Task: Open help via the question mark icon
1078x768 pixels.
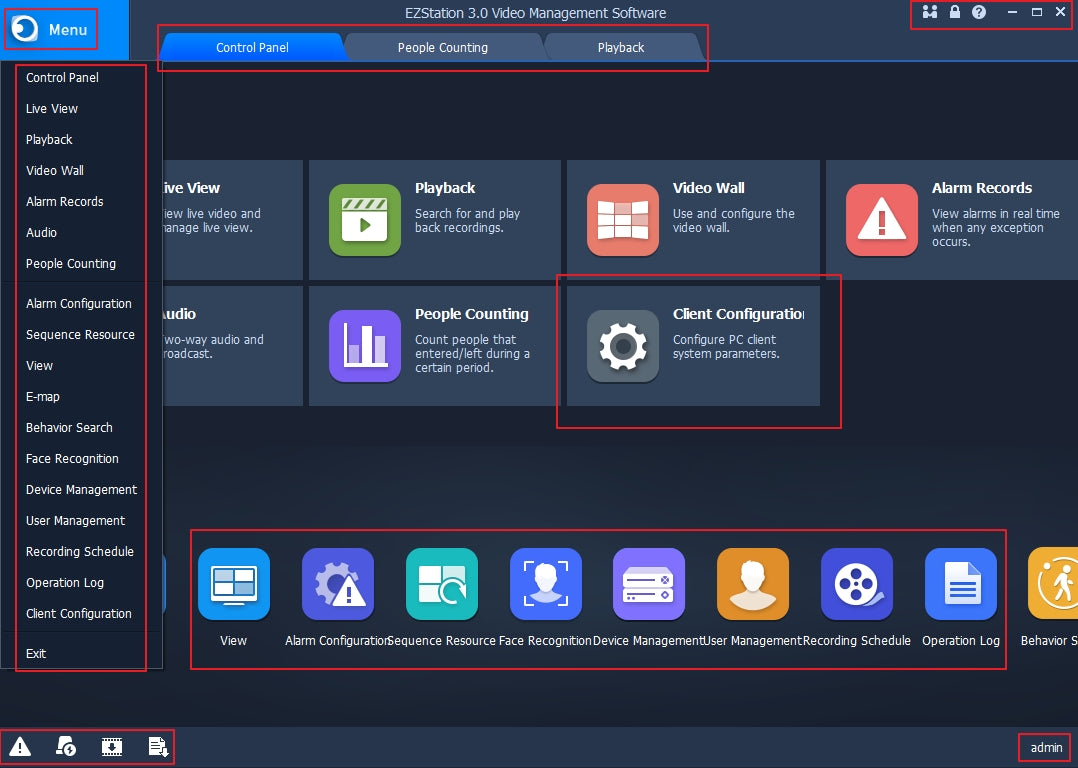Action: [979, 12]
